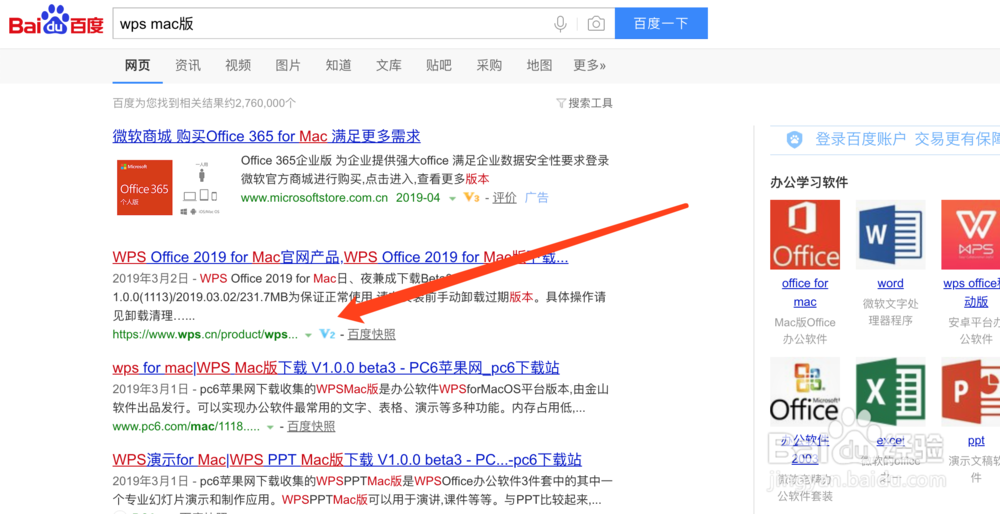Open 百度快照 for the pc6.com result

[311, 426]
